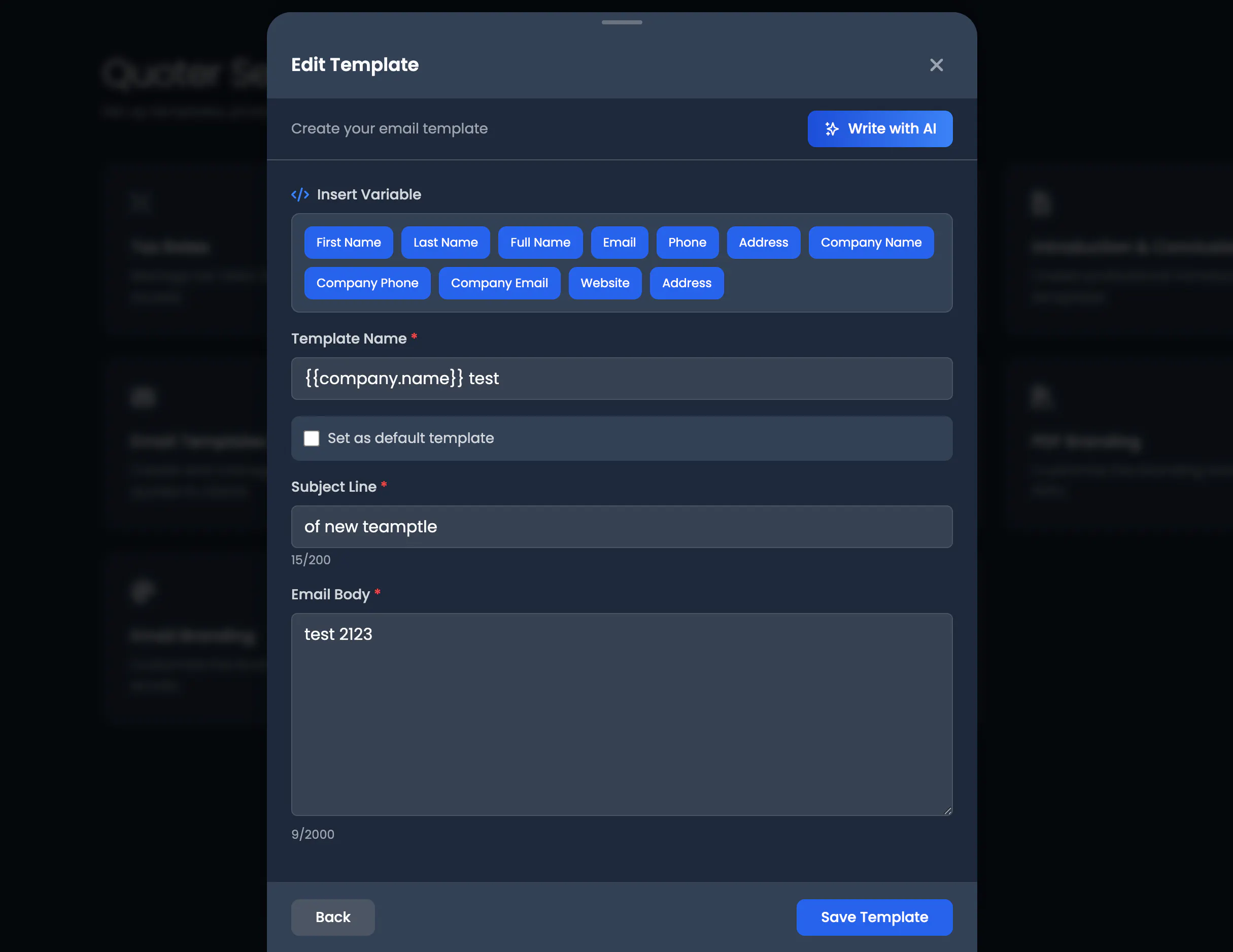Click inside the Email Body textarea
The image size is (1233, 952).
coord(622,715)
